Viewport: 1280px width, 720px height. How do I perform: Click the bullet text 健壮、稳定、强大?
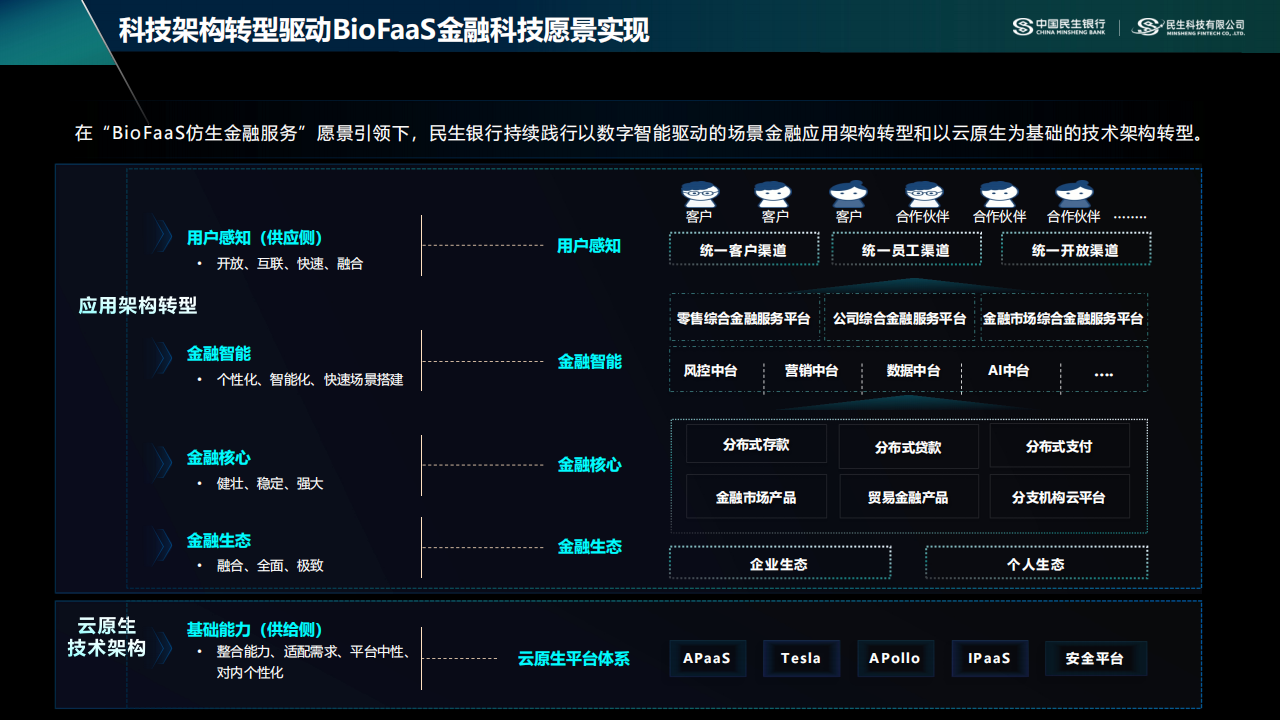coord(270,483)
